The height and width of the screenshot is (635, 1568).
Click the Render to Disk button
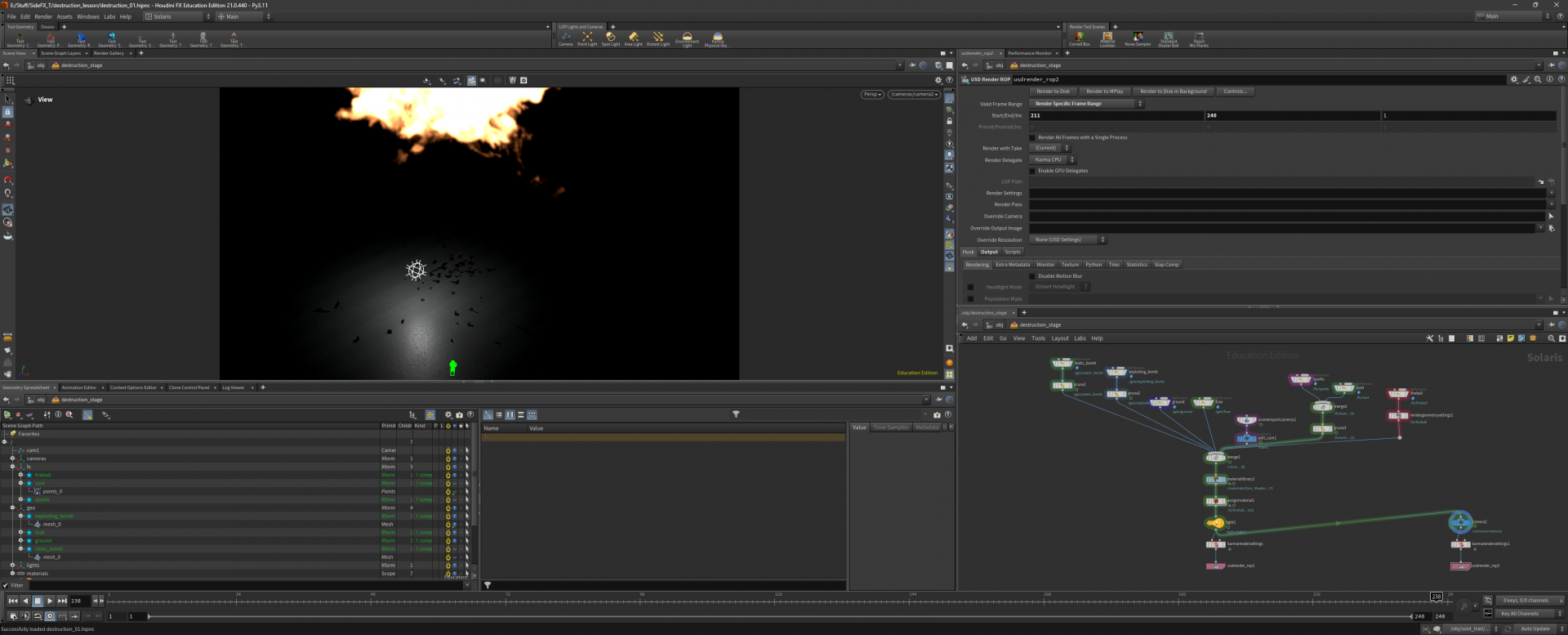point(1053,92)
